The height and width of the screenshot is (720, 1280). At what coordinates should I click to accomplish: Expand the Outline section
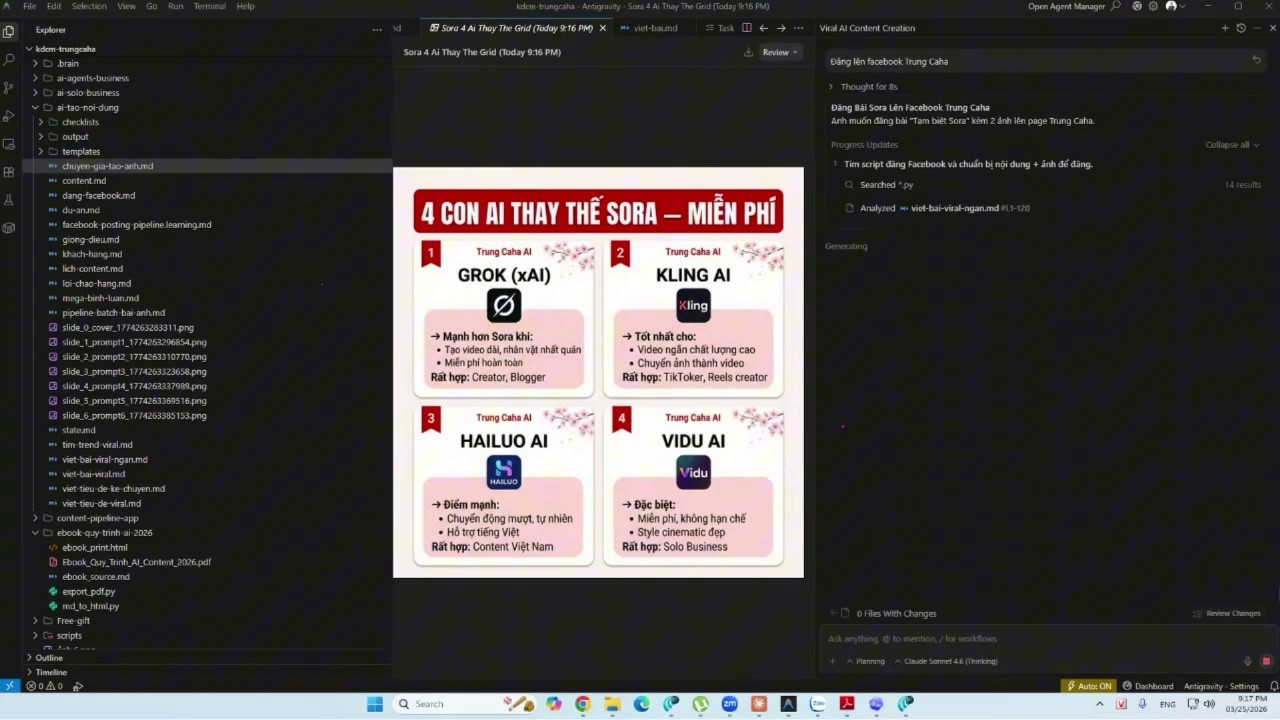coord(48,658)
